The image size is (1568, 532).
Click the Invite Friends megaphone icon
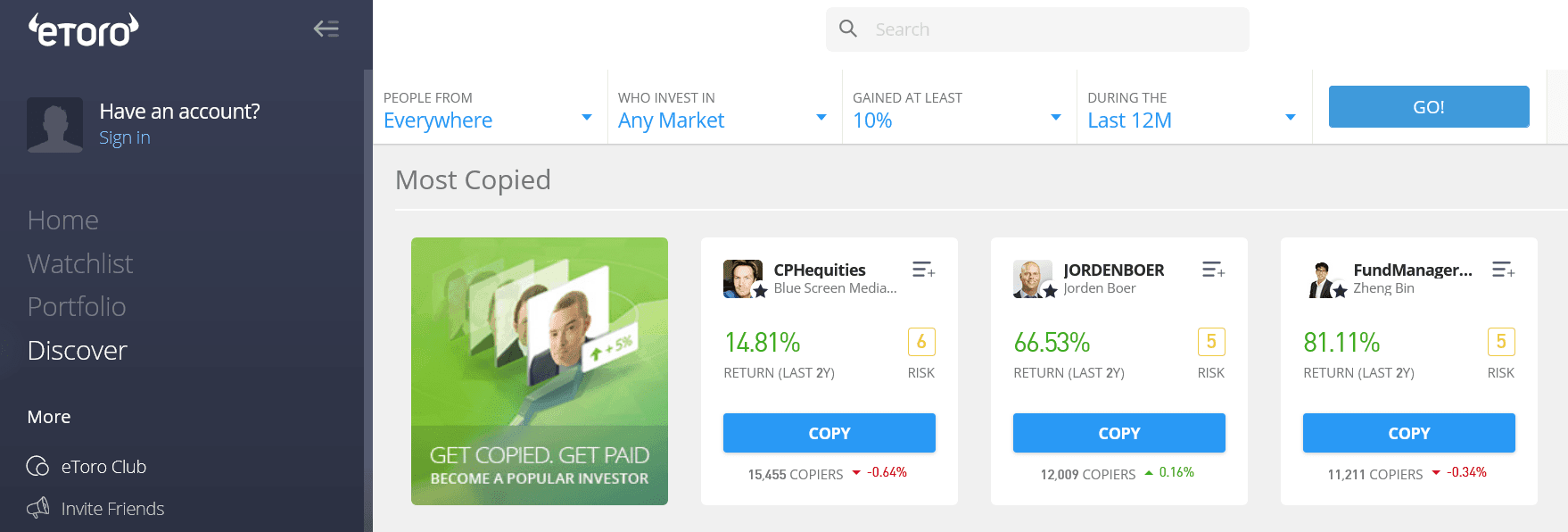click(37, 508)
